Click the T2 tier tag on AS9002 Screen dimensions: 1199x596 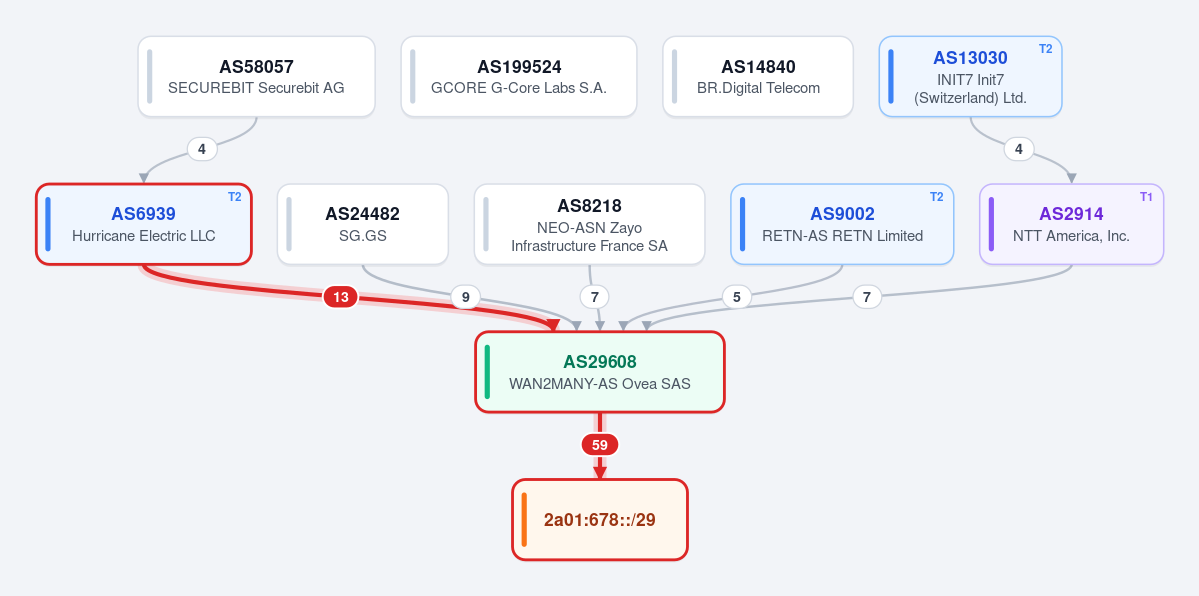936,197
